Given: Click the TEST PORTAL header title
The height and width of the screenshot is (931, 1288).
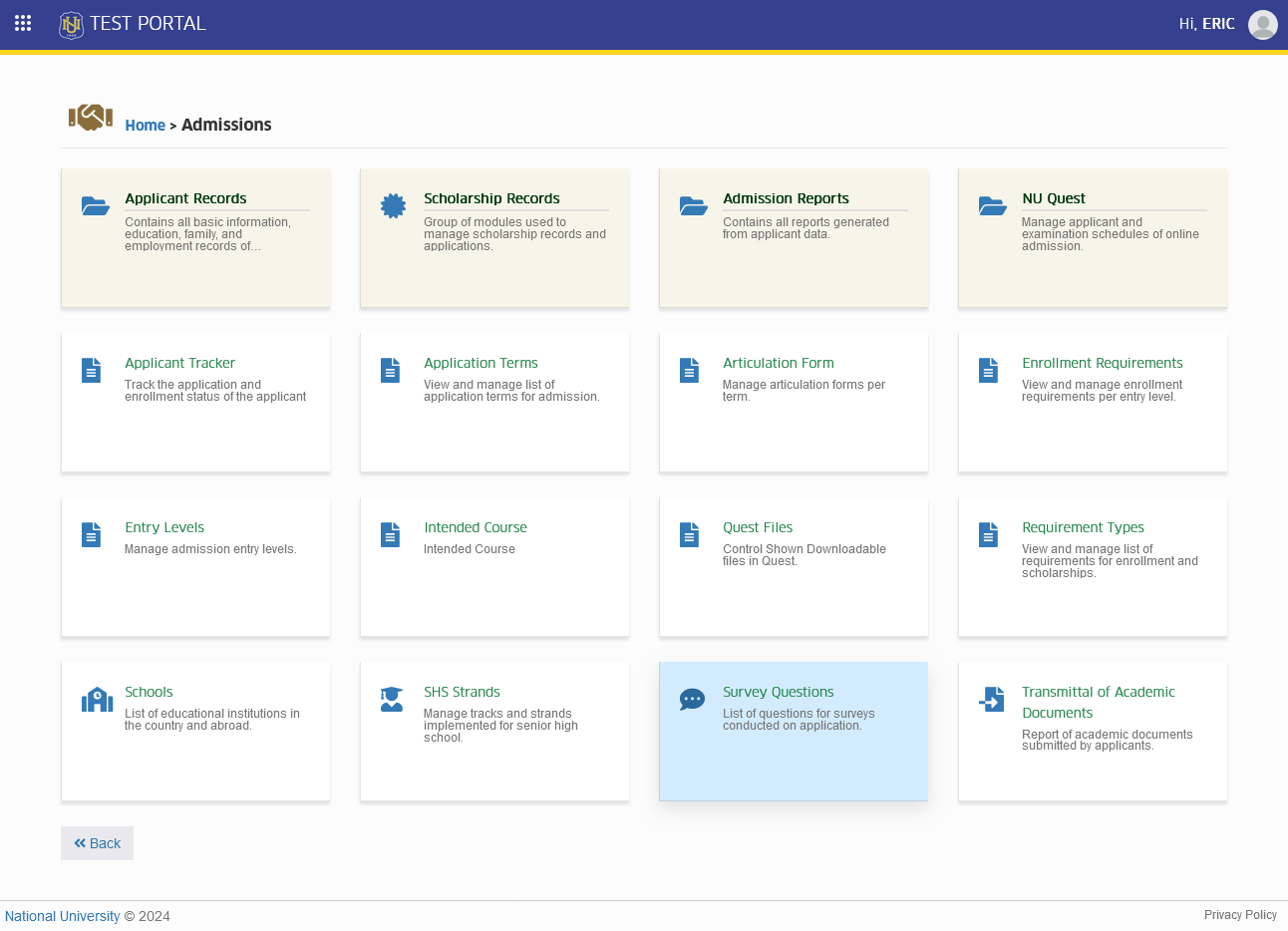Looking at the screenshot, I should click(x=148, y=24).
